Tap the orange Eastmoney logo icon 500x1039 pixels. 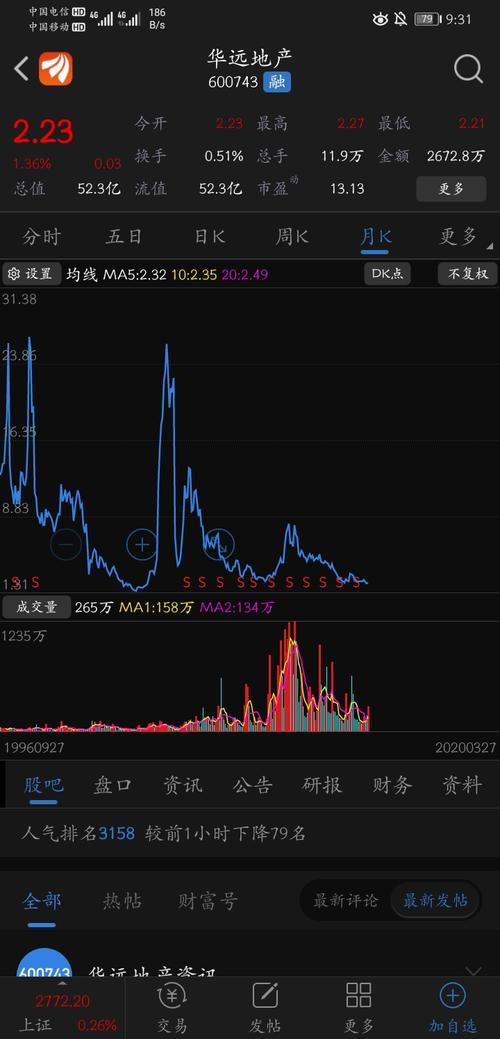(56, 69)
